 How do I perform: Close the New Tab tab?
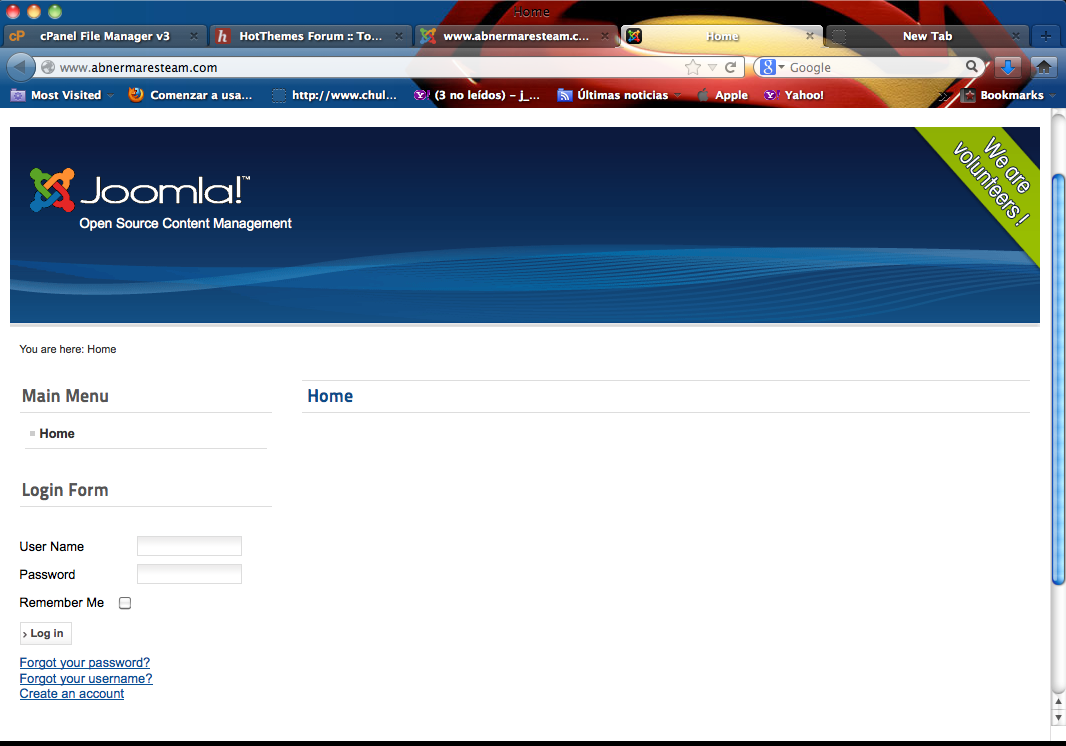click(x=1016, y=36)
